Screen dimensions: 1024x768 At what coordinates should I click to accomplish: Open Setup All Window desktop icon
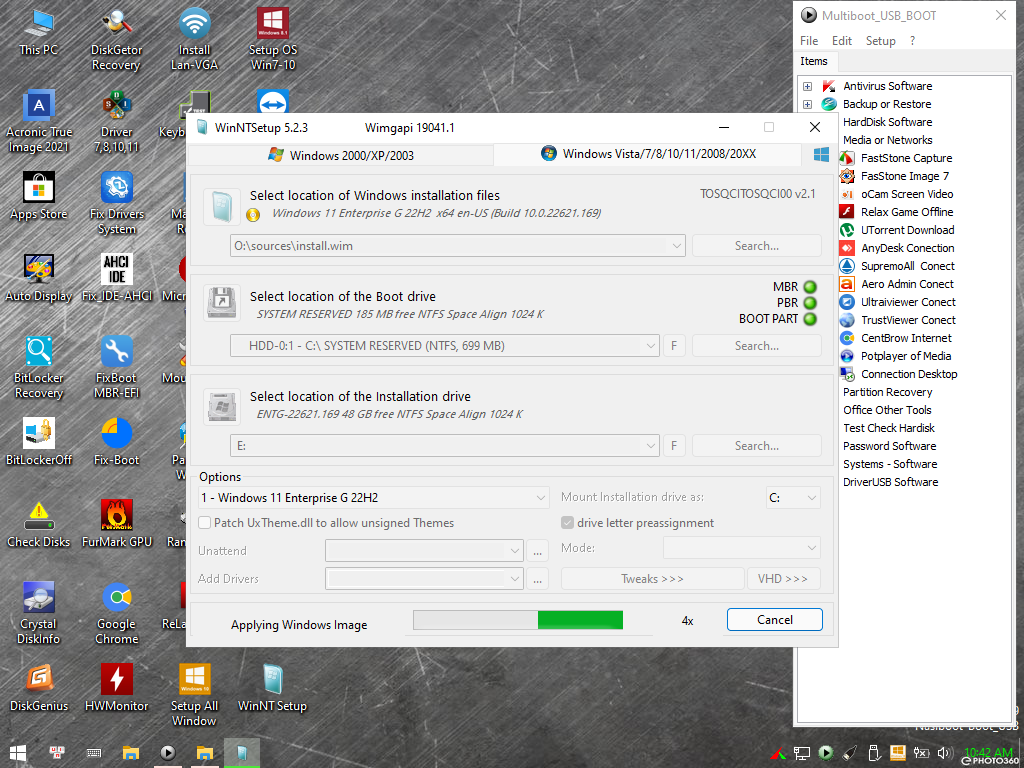(x=194, y=696)
